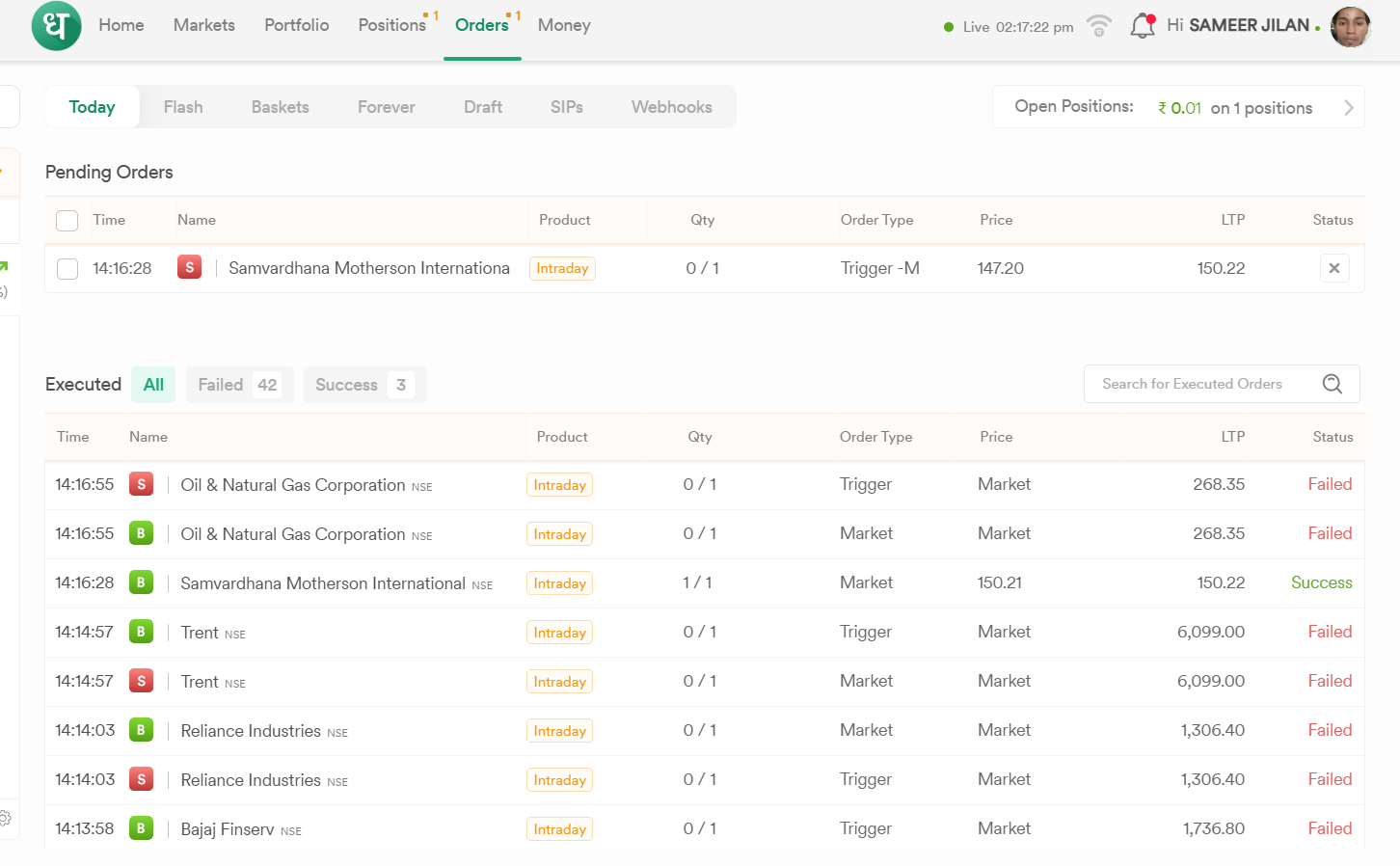Click the Executed table Order Type header
Screen dimensions: 1400x866
875,437
